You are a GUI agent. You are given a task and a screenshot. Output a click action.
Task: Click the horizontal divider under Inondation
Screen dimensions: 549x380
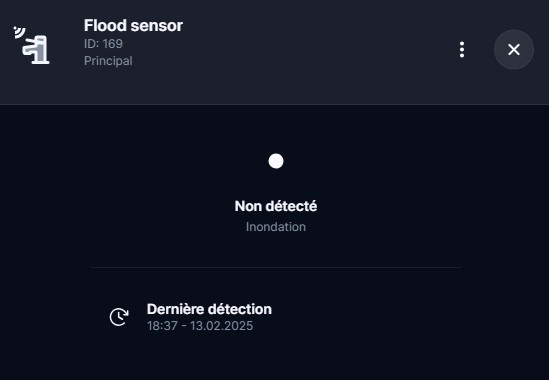tap(276, 268)
